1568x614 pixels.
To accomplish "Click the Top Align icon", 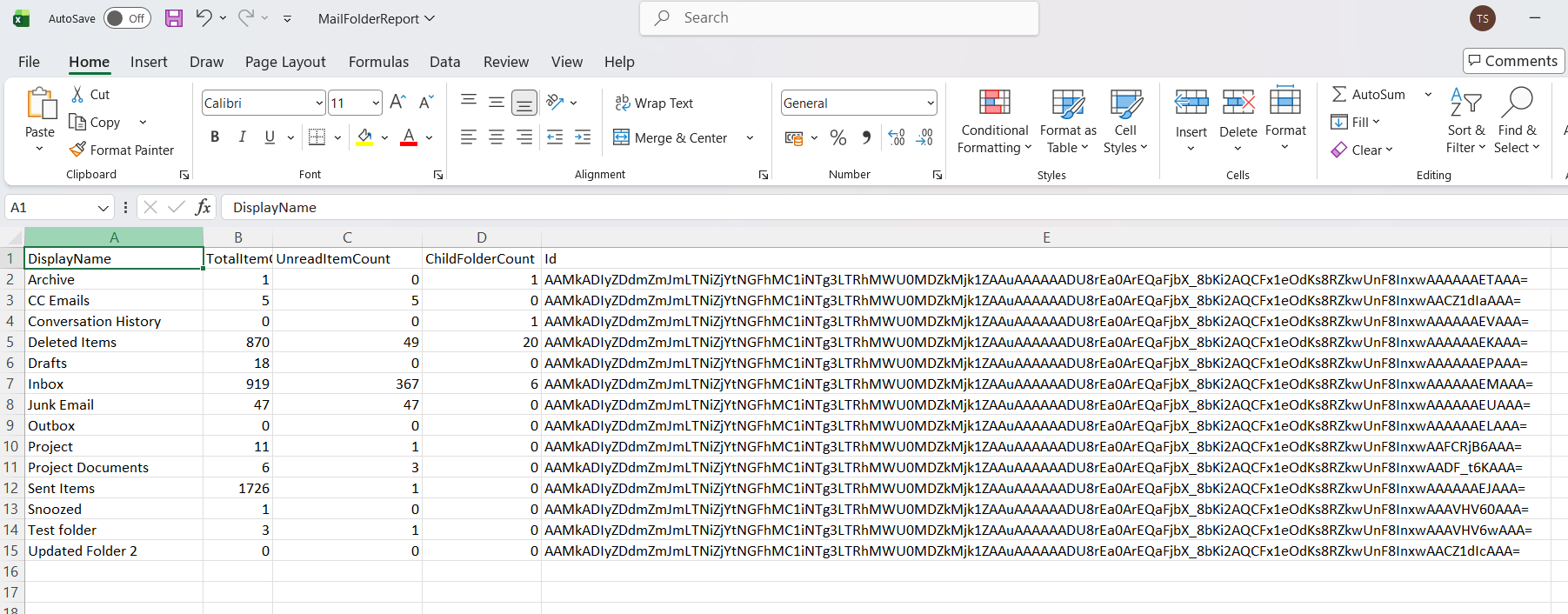I will [x=469, y=102].
